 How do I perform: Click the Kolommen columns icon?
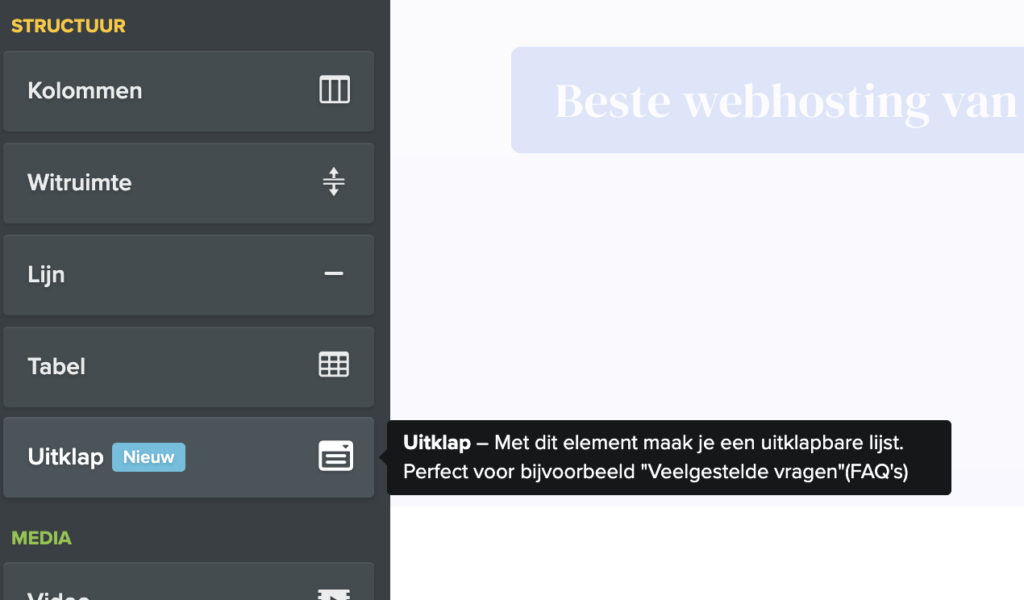coord(334,91)
